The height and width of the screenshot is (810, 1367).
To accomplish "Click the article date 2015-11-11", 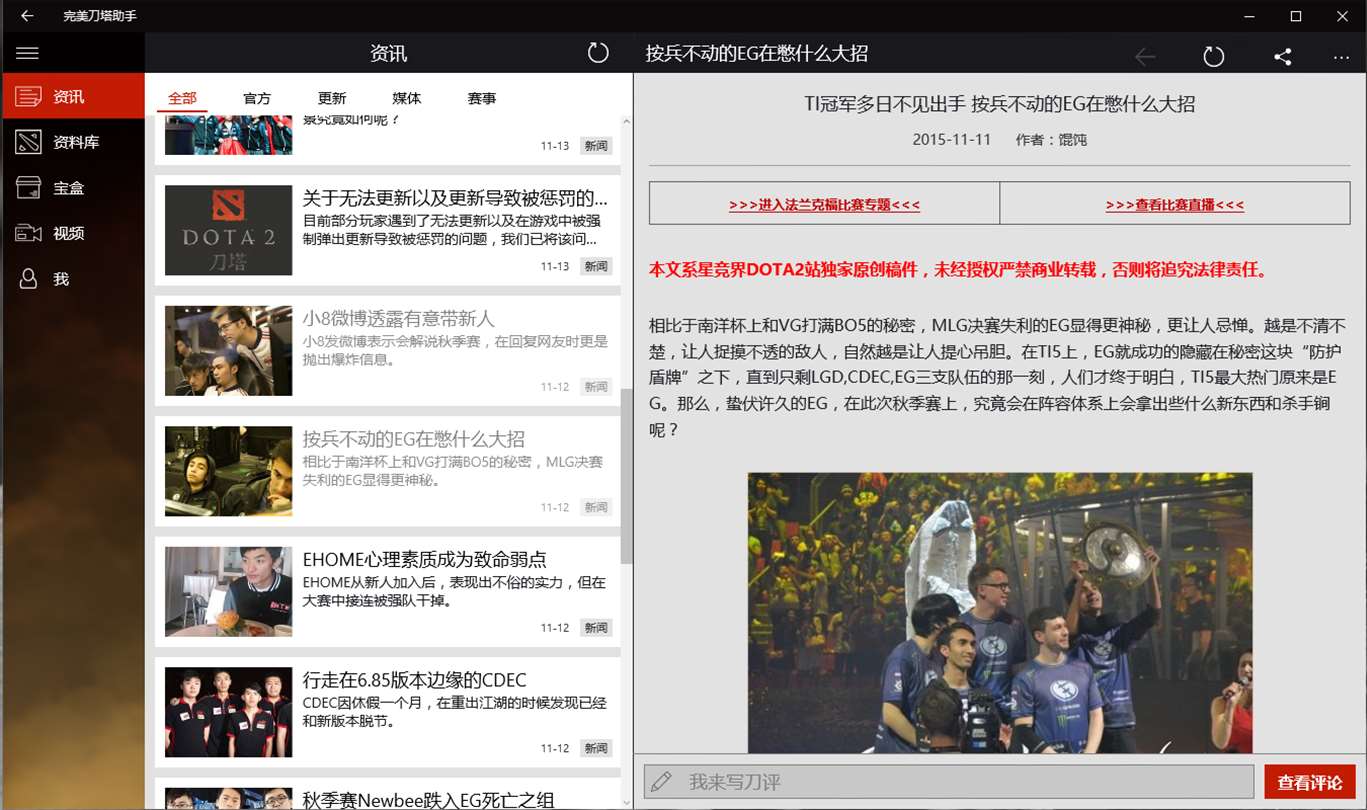I will 951,140.
